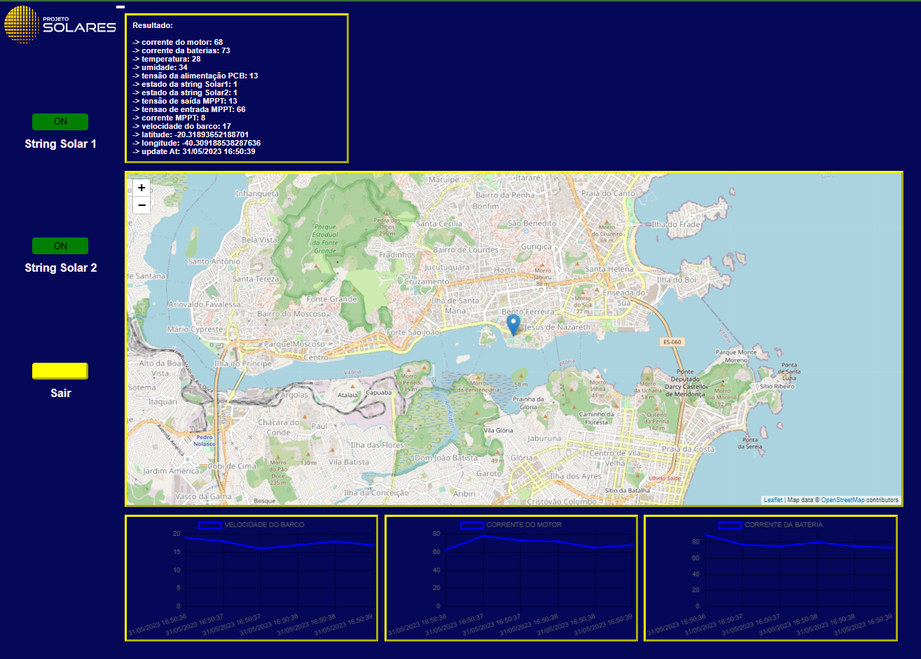Select 'estado da string Solar1: 1' line
This screenshot has width=921, height=659.
185,84
